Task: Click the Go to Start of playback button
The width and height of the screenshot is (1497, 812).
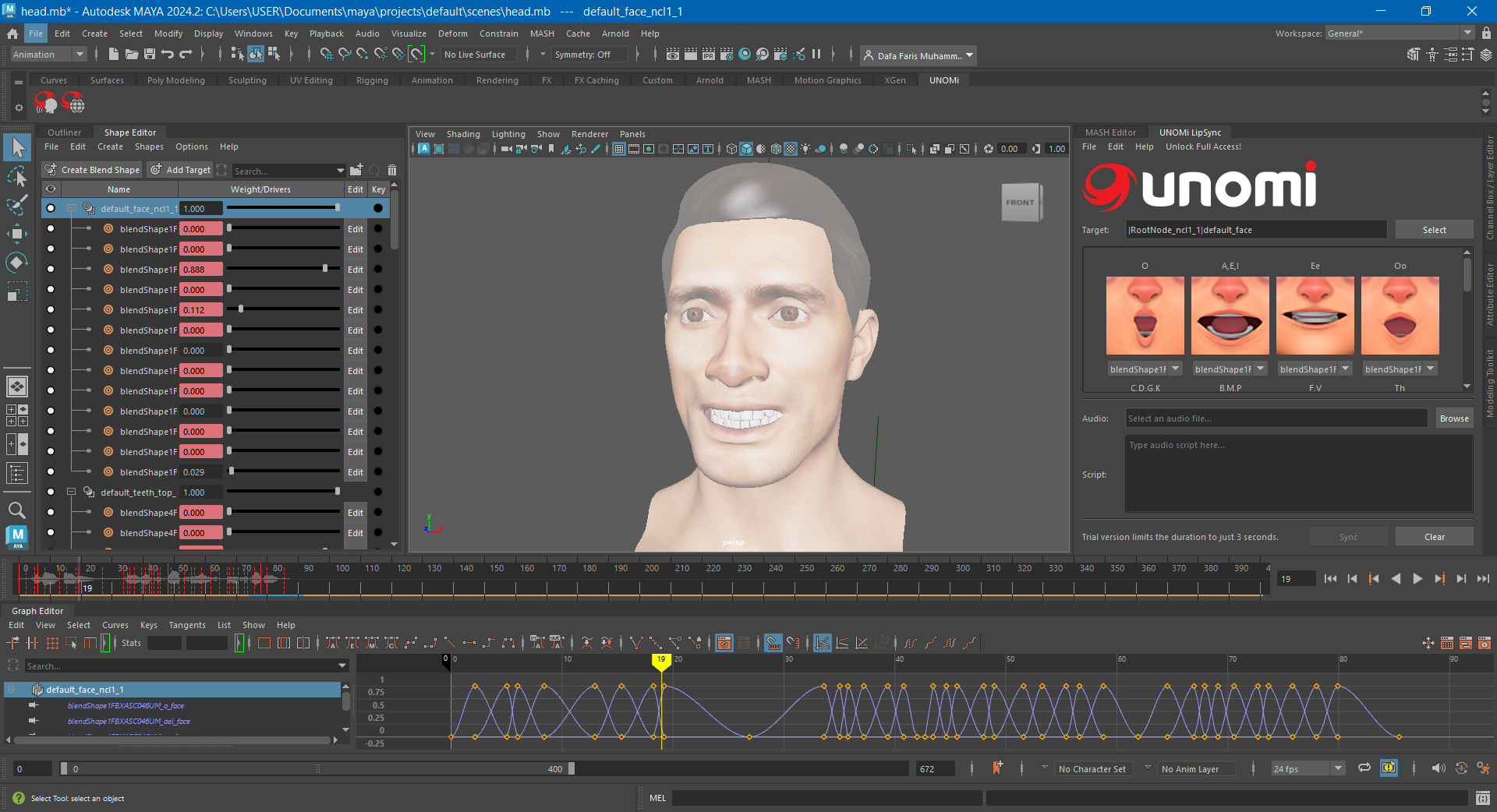Action: [x=1330, y=578]
